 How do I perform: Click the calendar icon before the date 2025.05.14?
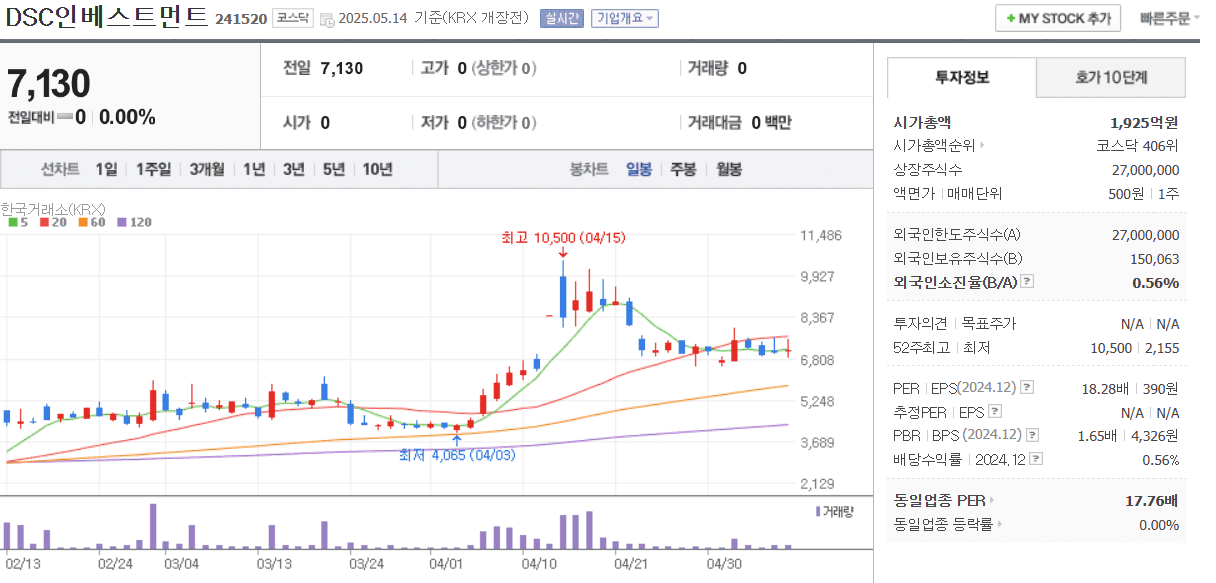tap(327, 18)
